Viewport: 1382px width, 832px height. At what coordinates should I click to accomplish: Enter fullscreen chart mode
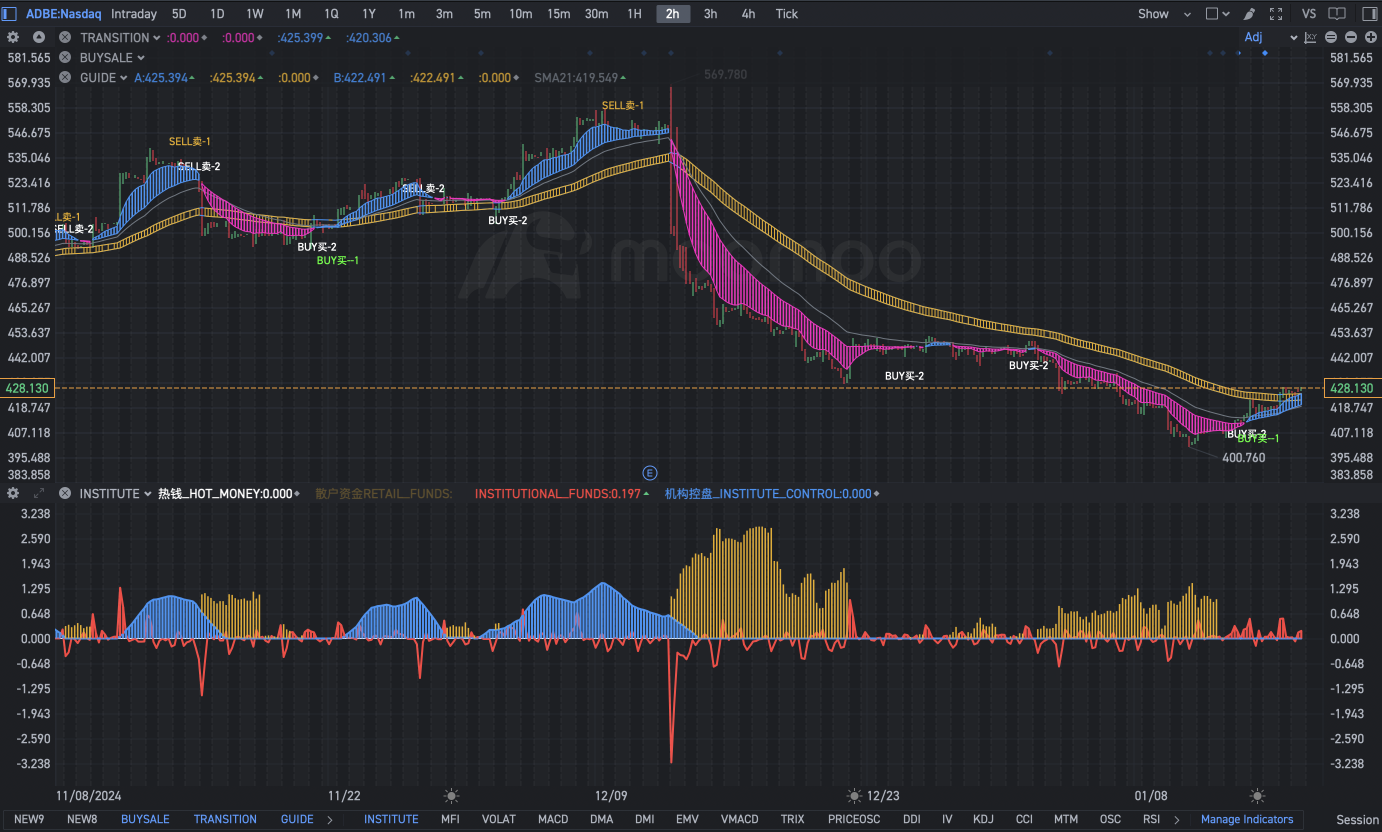(x=1276, y=14)
